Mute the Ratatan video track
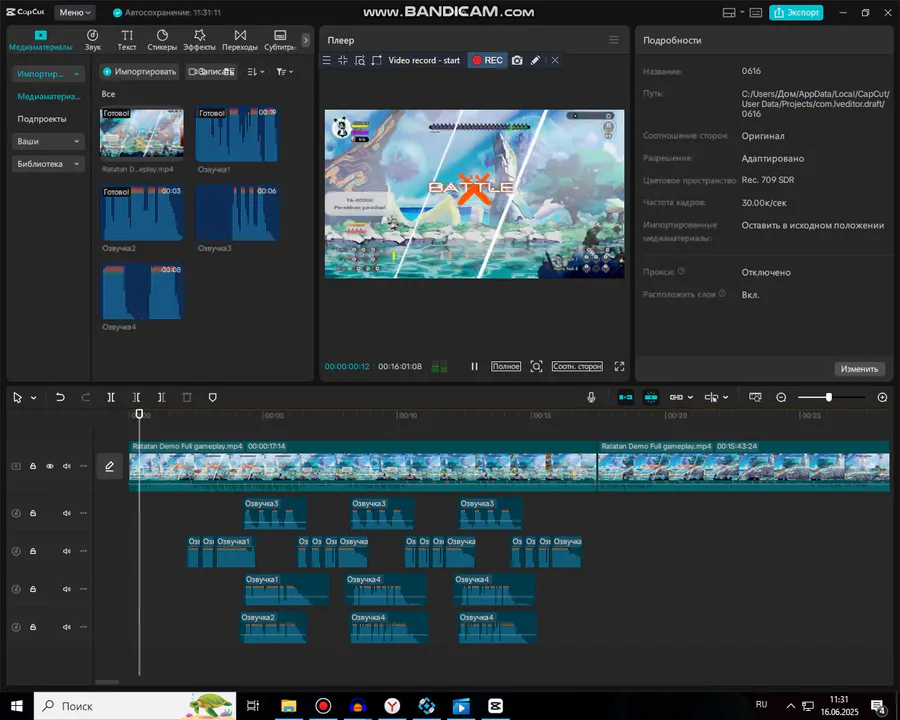Image resolution: width=900 pixels, height=720 pixels. pos(67,466)
